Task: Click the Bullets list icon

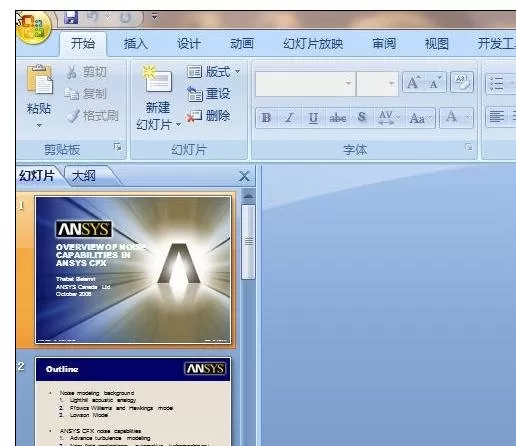Action: (496, 83)
